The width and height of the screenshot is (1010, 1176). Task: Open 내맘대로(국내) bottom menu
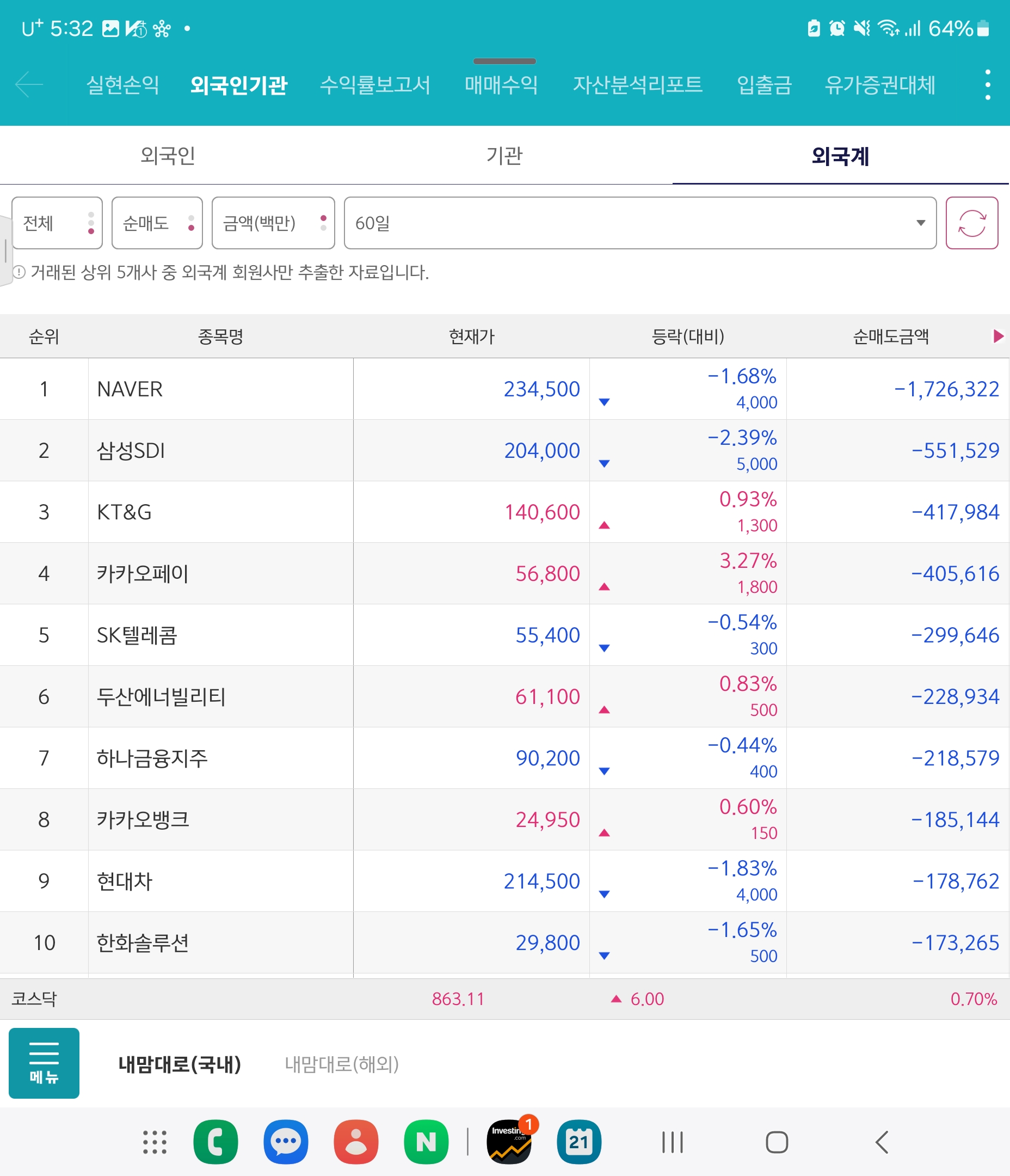179,1064
